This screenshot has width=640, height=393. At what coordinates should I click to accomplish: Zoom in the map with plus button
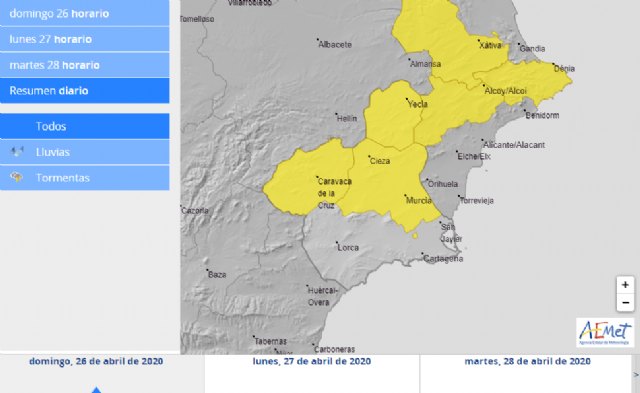coord(625,285)
